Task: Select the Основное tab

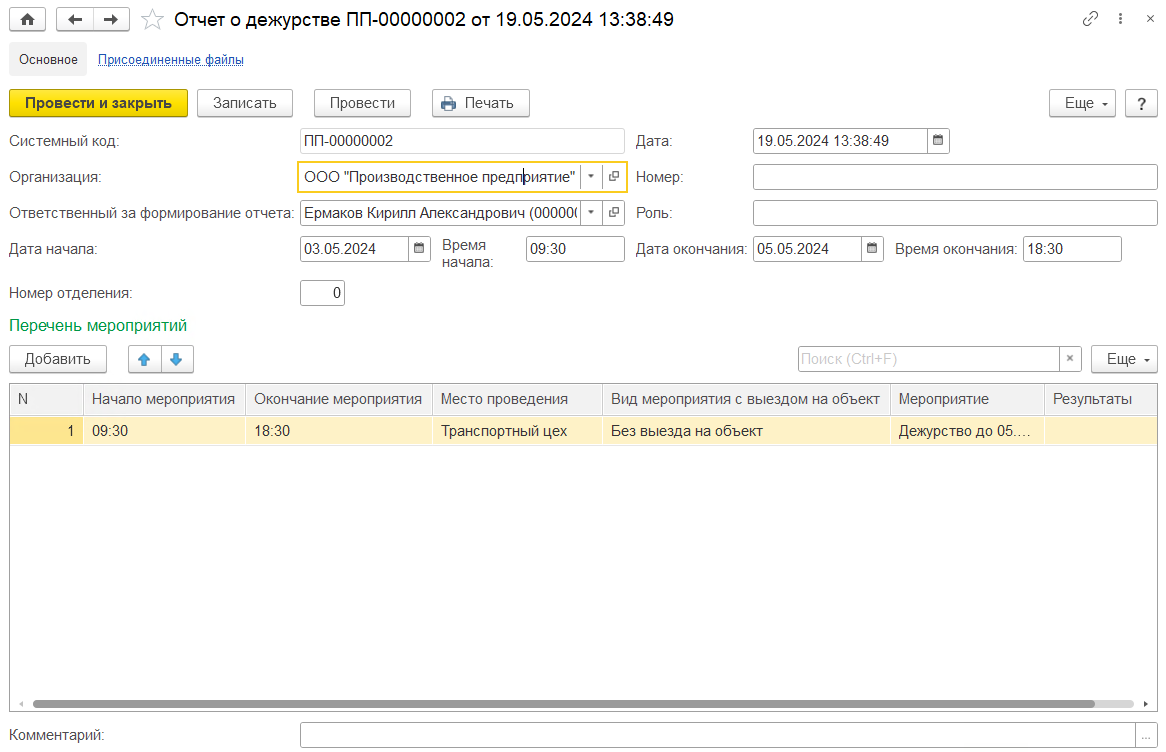Action: point(48,59)
